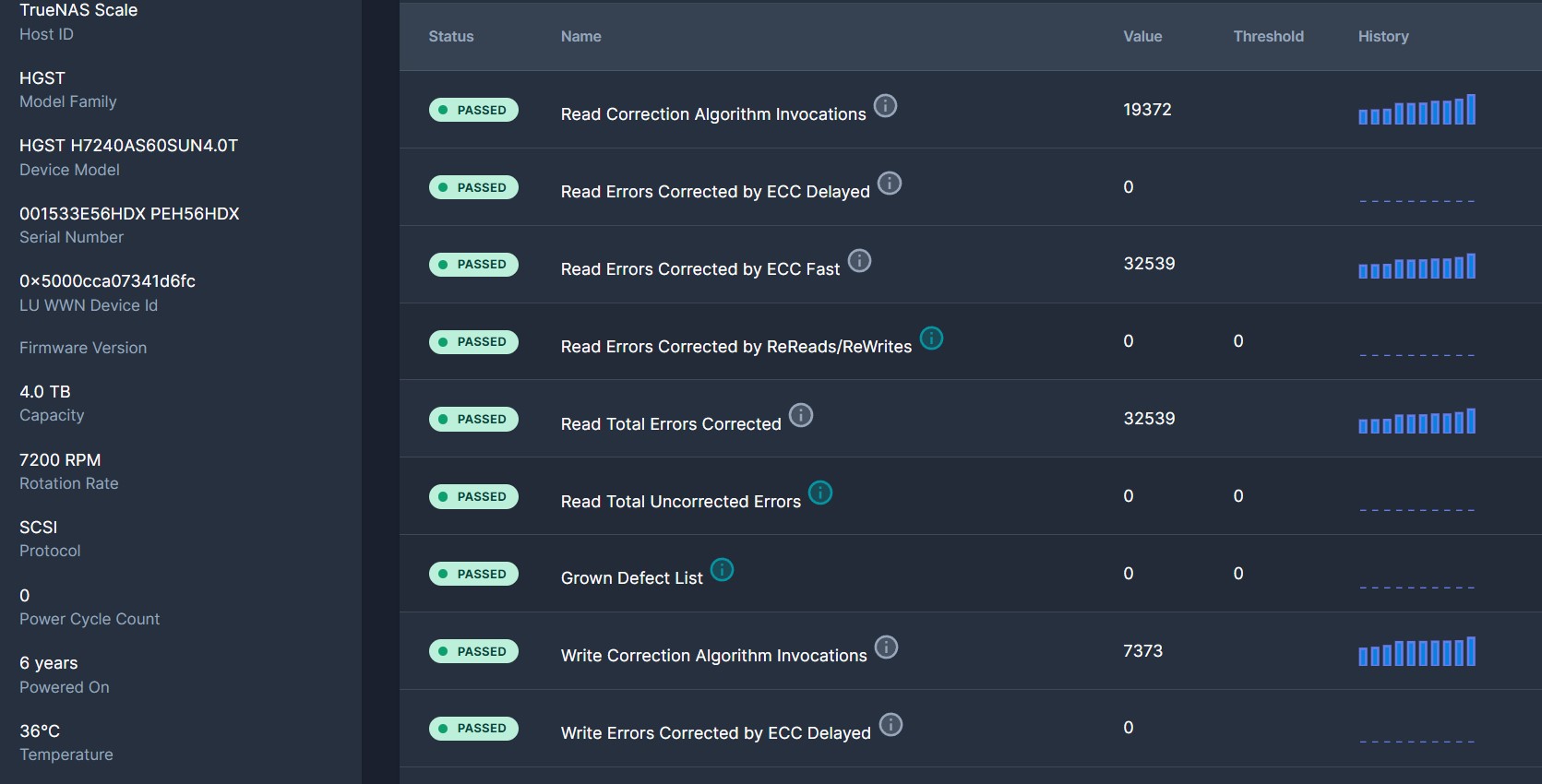Click PASSED badge for Read Total Errors Corrected

(x=473, y=420)
